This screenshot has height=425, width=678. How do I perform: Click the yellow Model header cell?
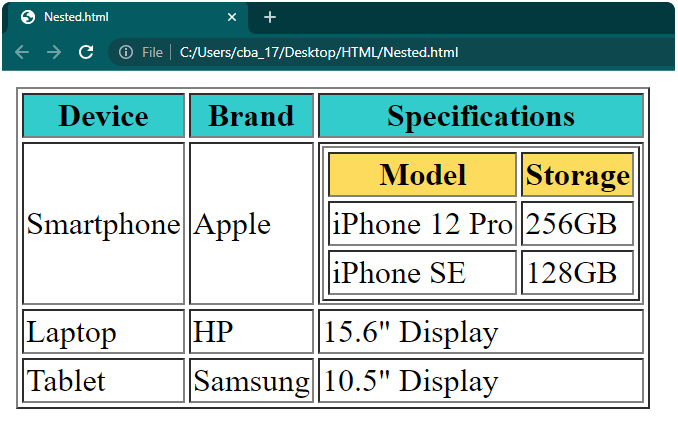pos(422,175)
